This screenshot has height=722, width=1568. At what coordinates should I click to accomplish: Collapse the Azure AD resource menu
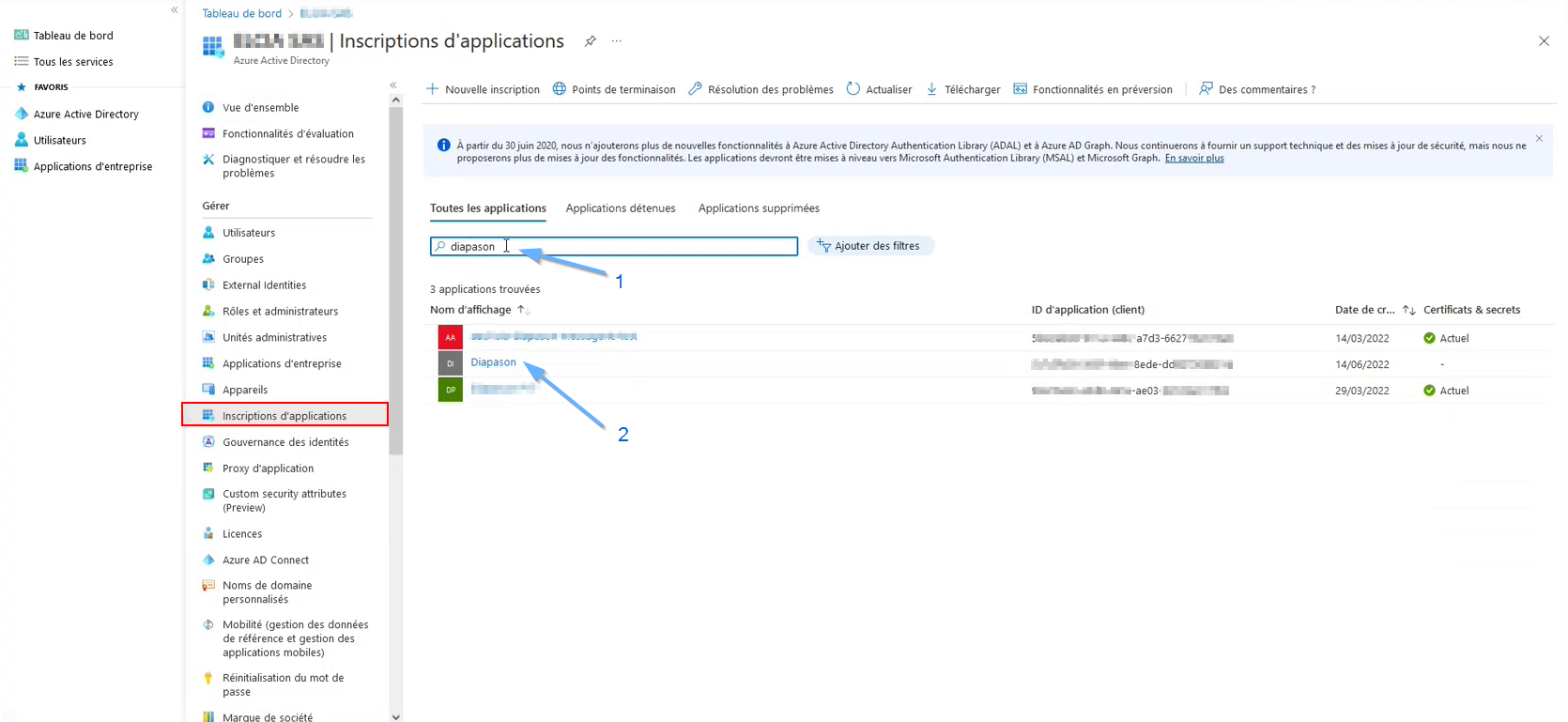[x=393, y=85]
